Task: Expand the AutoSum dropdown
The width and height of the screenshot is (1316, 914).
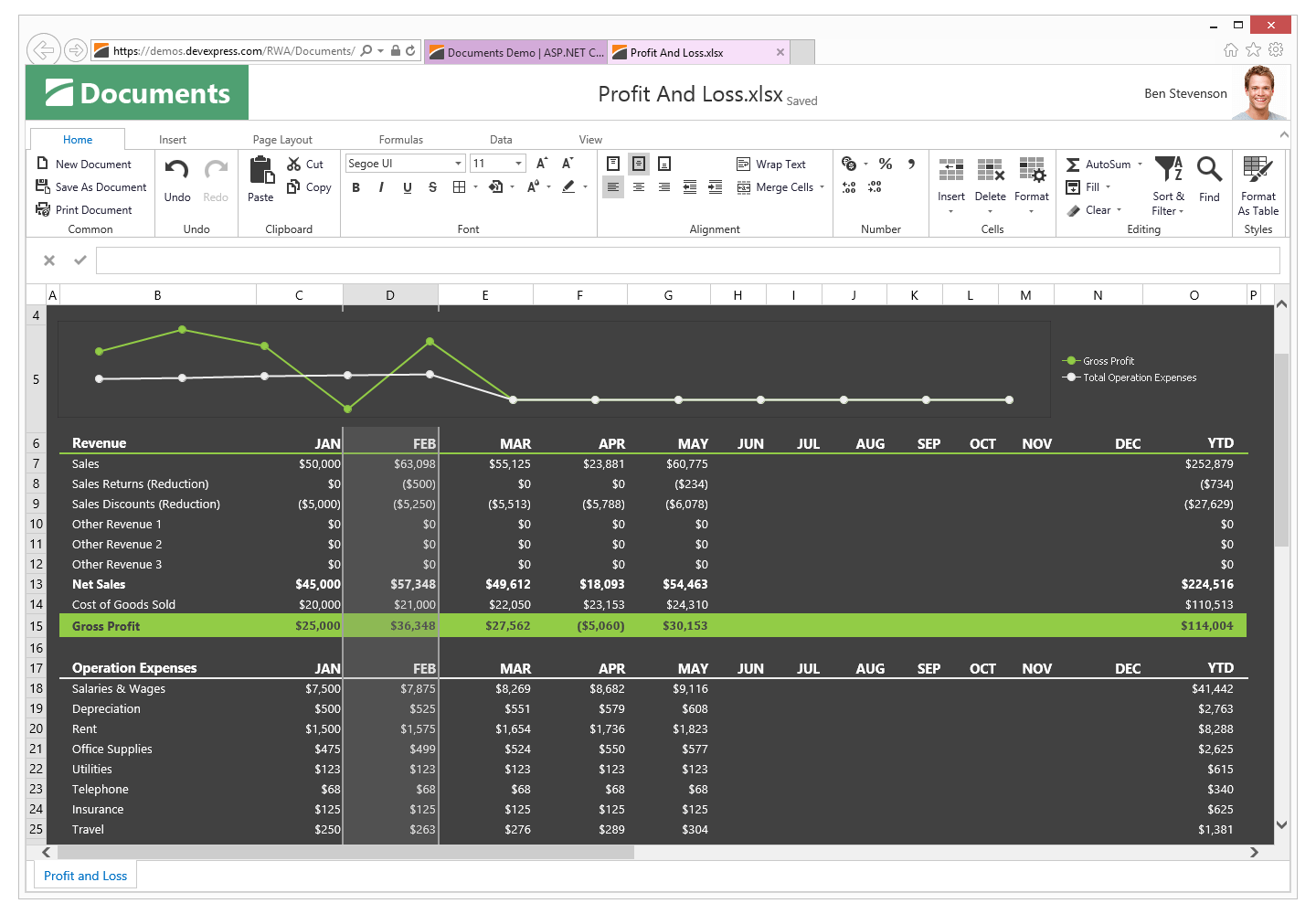Action: pyautogui.click(x=1140, y=165)
